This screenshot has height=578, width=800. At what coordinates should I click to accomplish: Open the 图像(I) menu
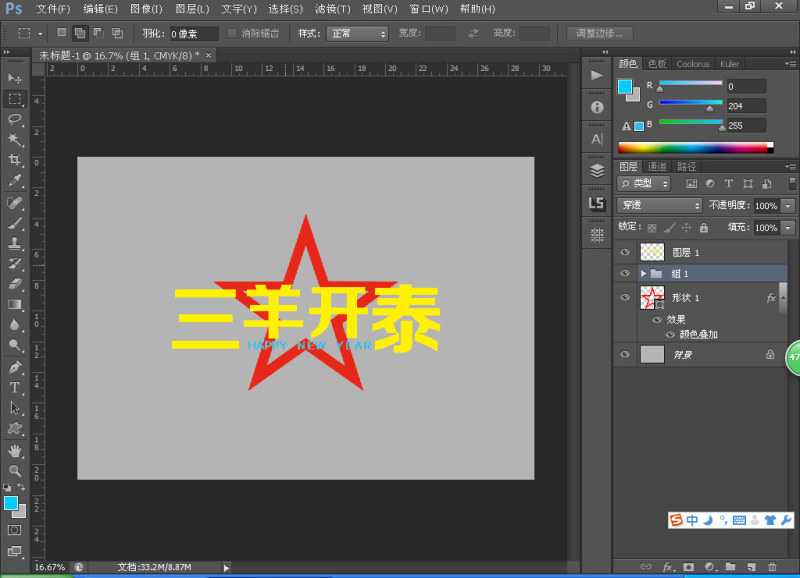[146, 9]
